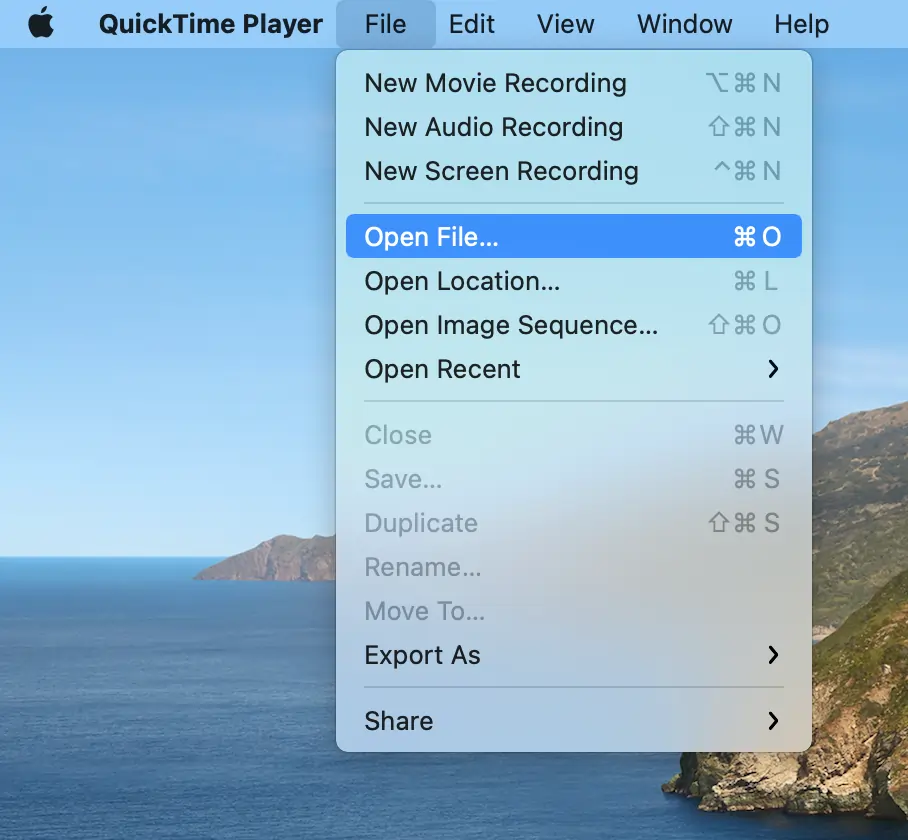
Task: Start a New Audio Recording
Action: [573, 127]
